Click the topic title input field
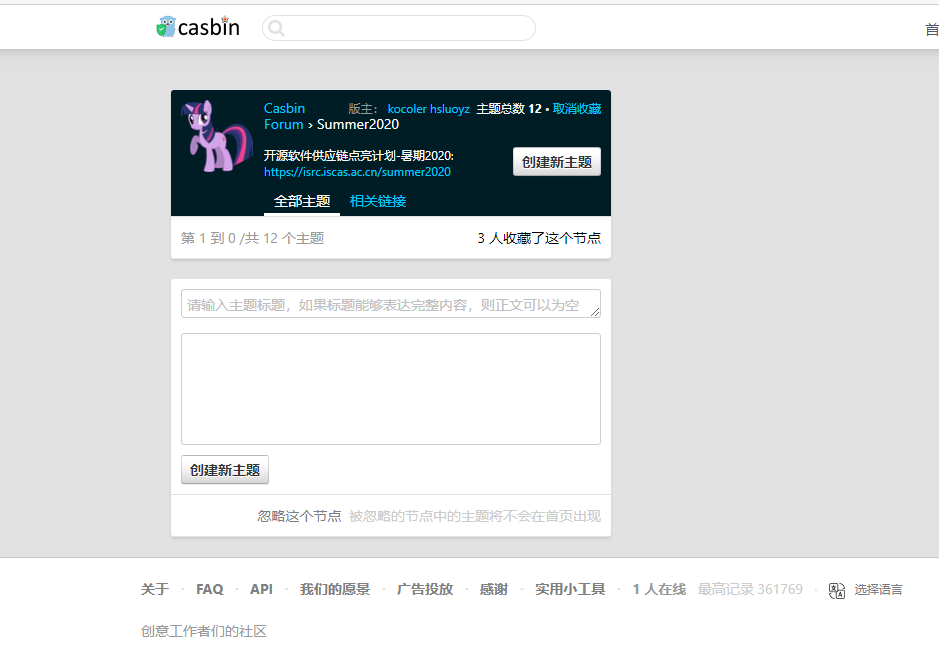The width and height of the screenshot is (939, 650). coord(390,303)
